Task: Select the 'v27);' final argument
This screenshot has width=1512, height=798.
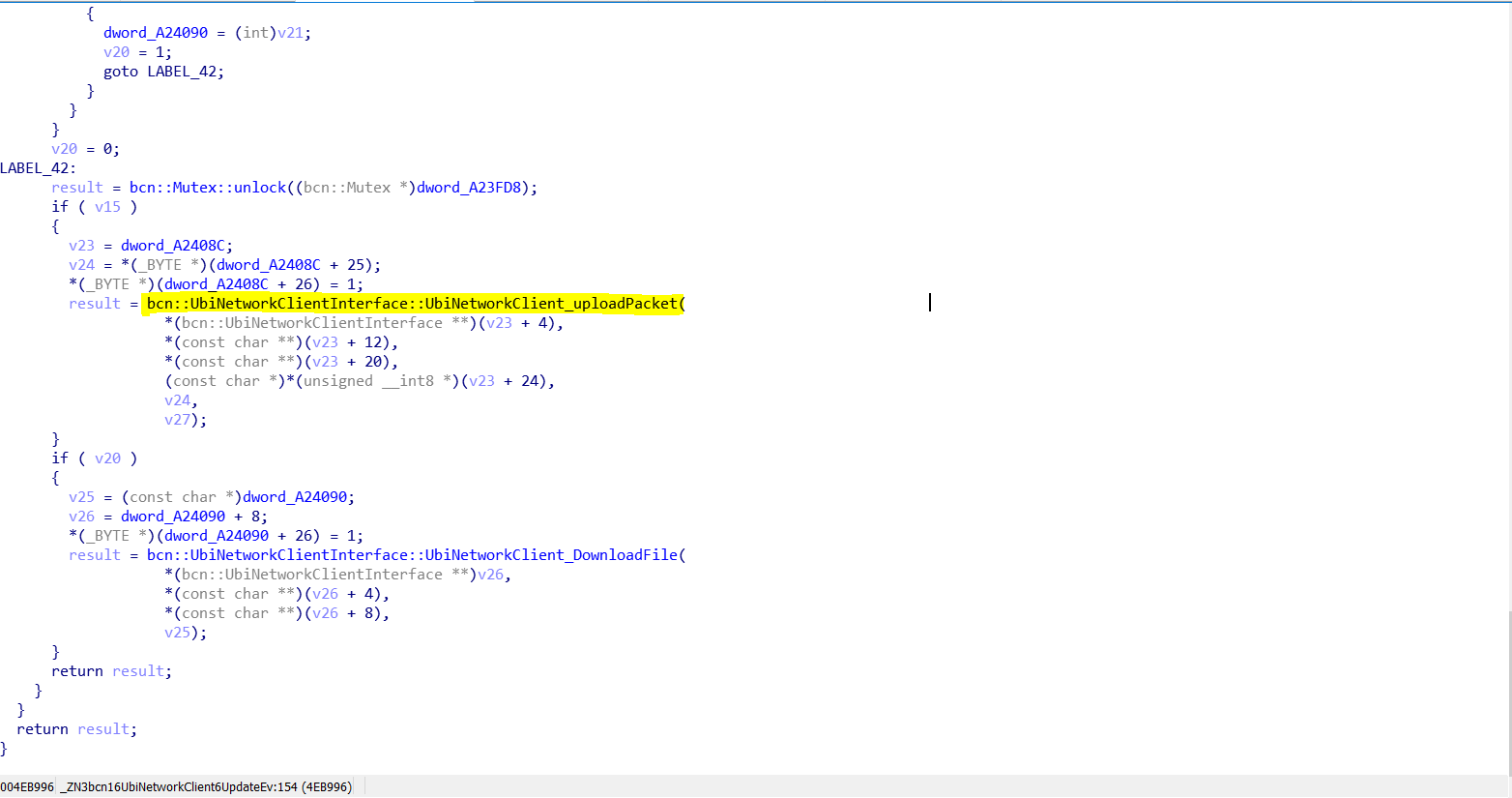Action: [186, 420]
